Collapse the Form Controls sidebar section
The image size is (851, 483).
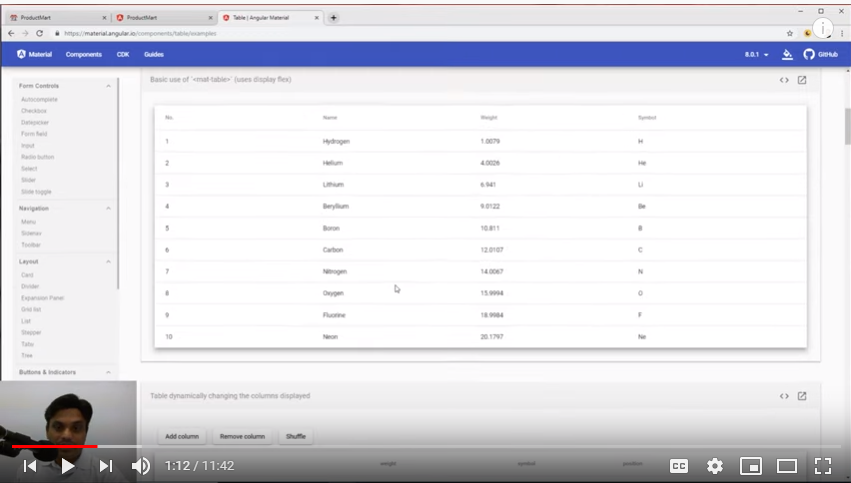point(108,86)
